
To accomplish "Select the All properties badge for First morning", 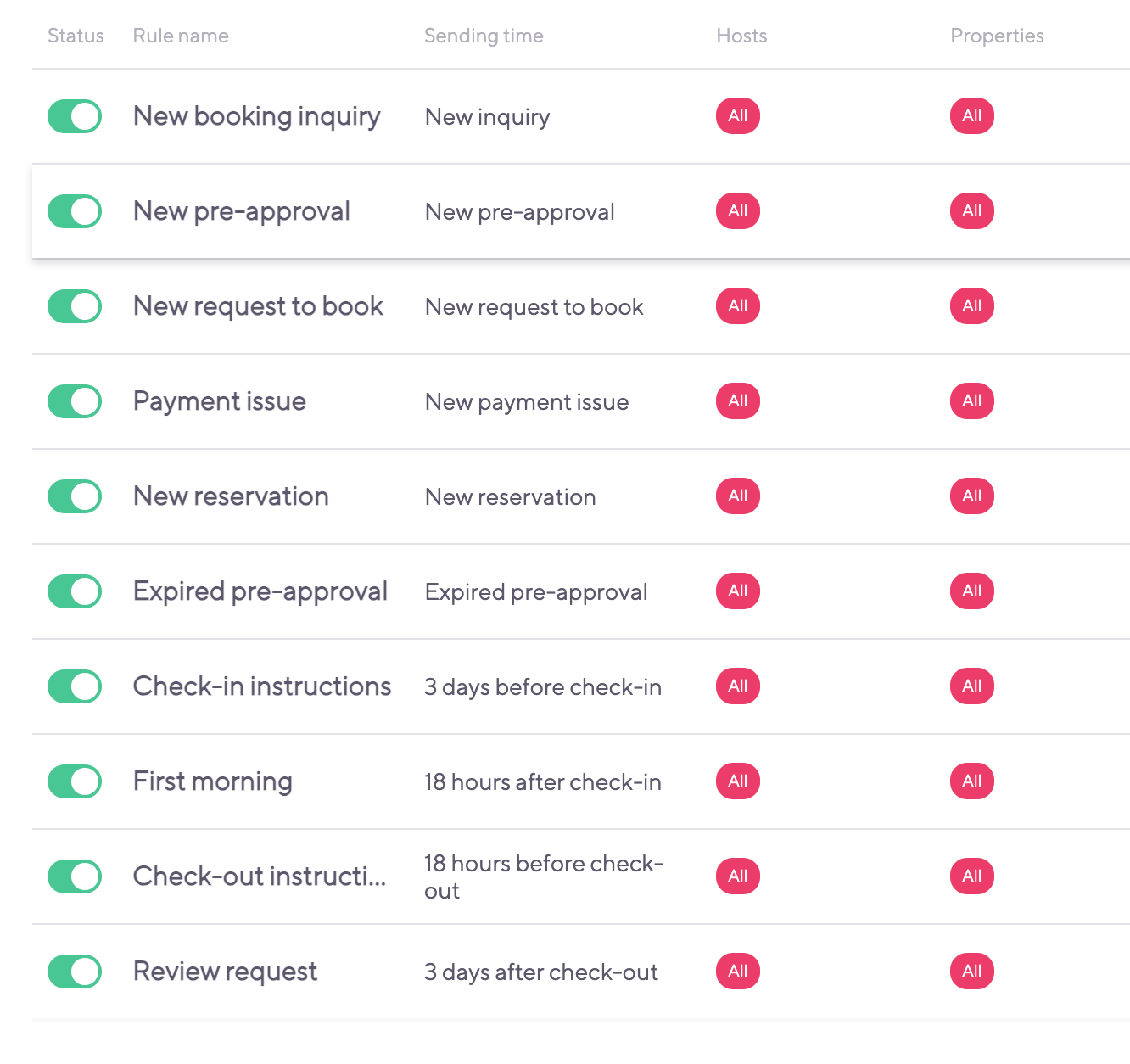I will tap(971, 781).
